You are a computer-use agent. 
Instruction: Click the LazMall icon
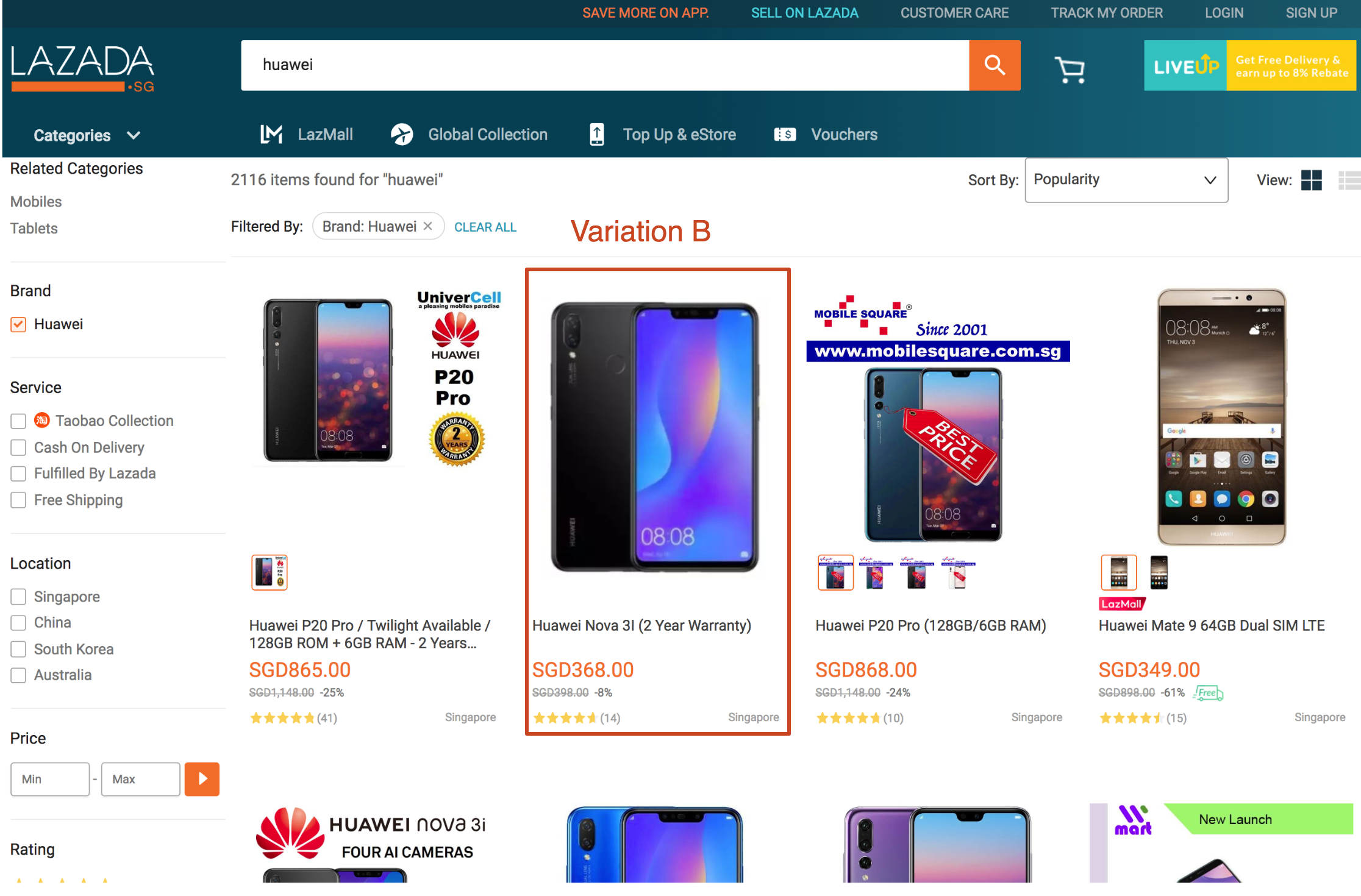pyautogui.click(x=270, y=134)
